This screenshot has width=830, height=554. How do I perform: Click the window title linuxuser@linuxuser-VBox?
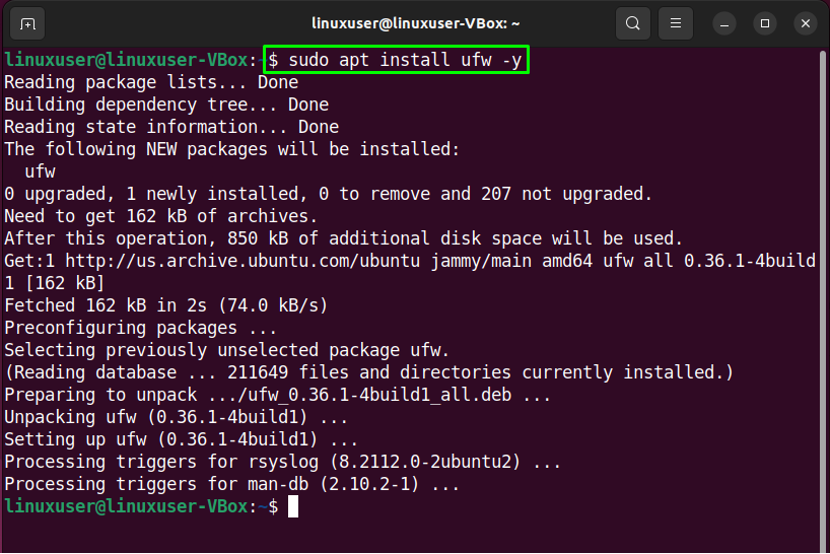click(416, 24)
